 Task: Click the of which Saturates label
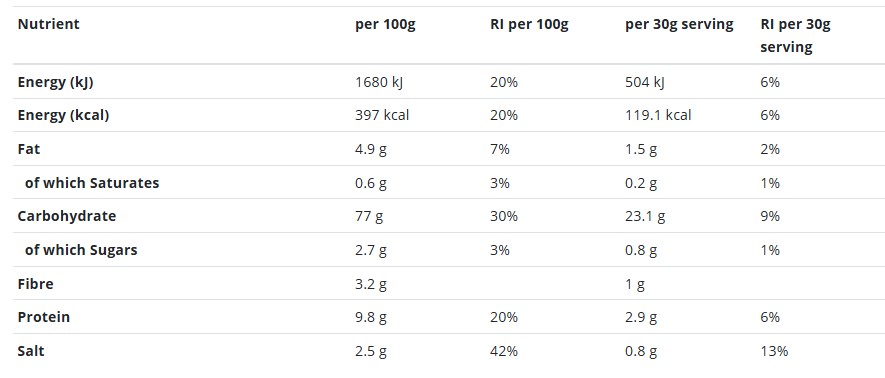(x=92, y=183)
